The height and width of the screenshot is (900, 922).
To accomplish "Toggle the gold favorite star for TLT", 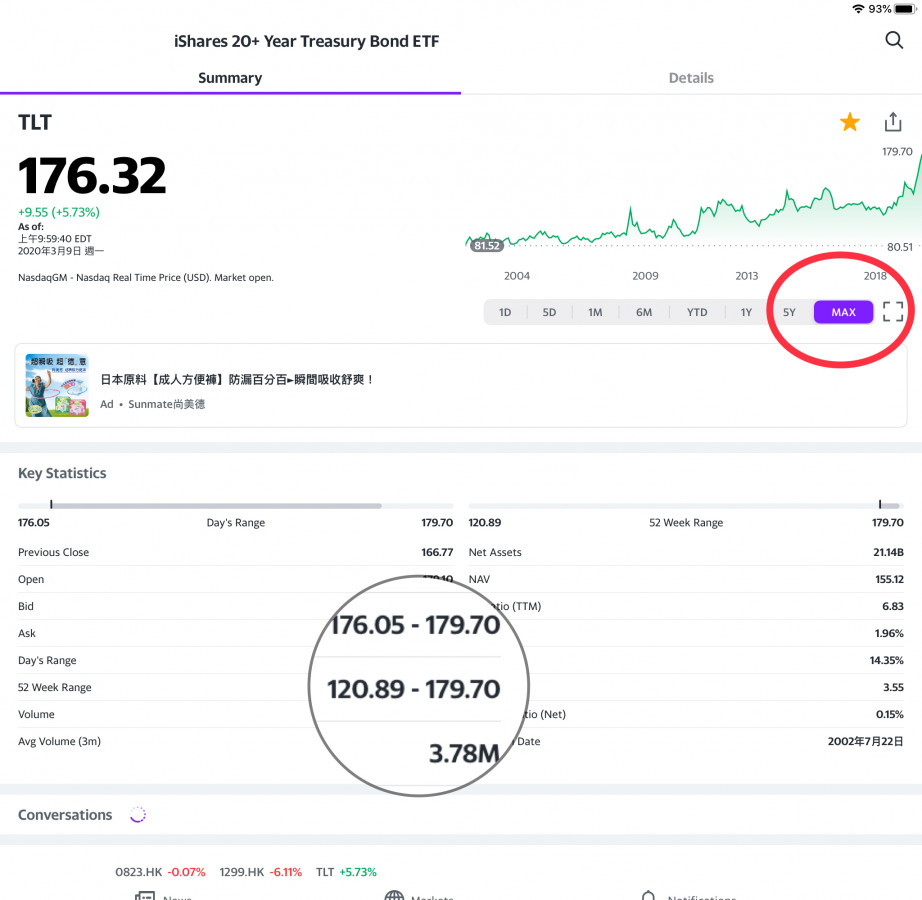I will pyautogui.click(x=850, y=122).
